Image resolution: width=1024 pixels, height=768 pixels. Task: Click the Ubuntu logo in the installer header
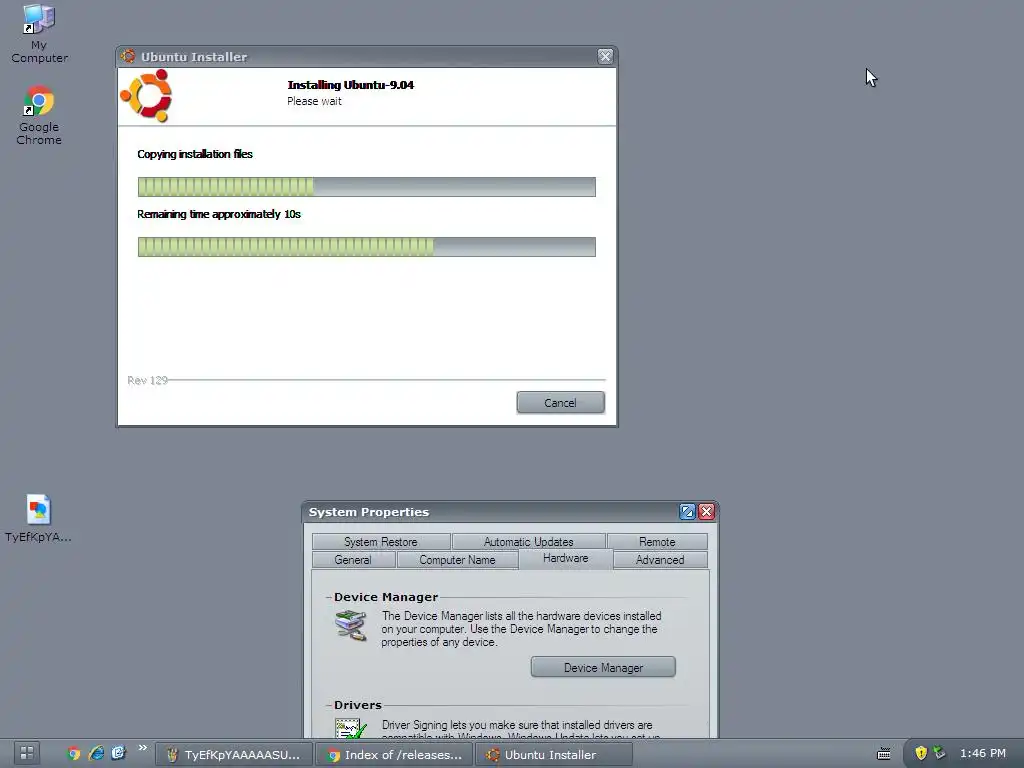click(x=146, y=96)
